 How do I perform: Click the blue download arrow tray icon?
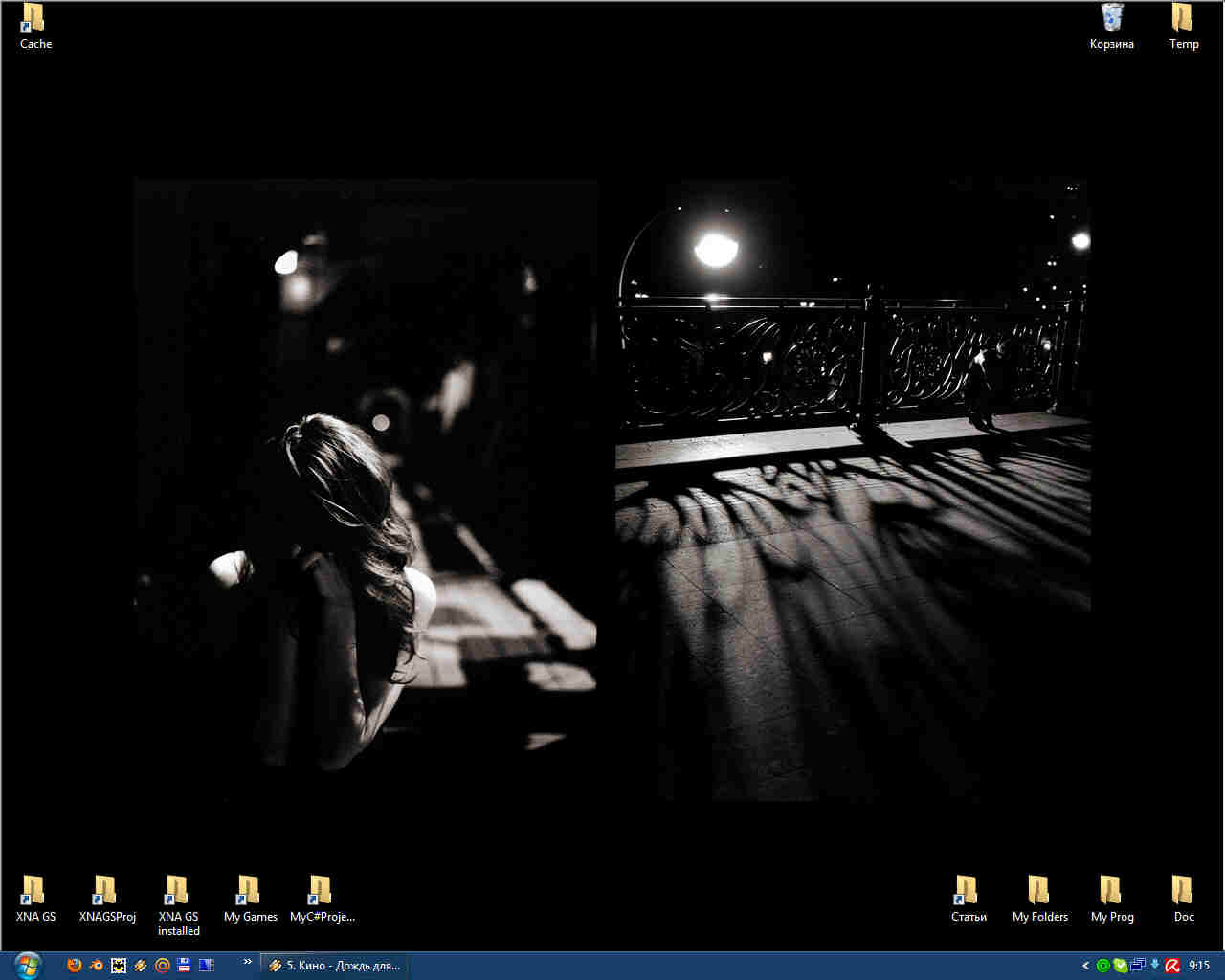[x=1155, y=966]
